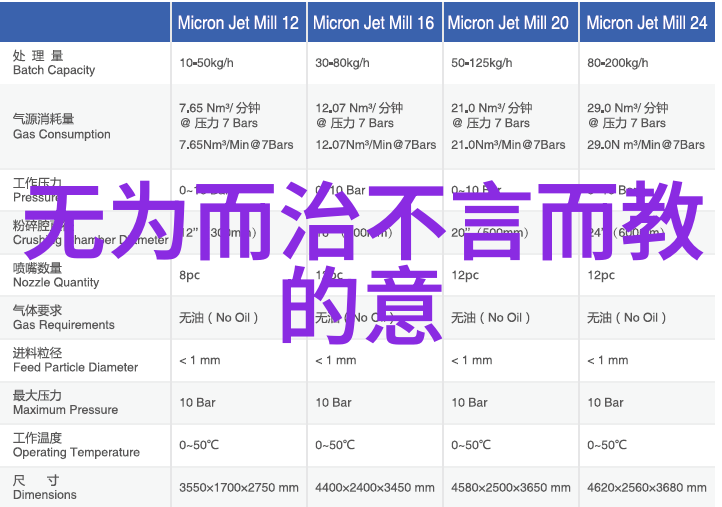Click the 12.07Nm³/Min@7Bars value
Image resolution: width=722 pixels, height=507 pixels.
376,145
